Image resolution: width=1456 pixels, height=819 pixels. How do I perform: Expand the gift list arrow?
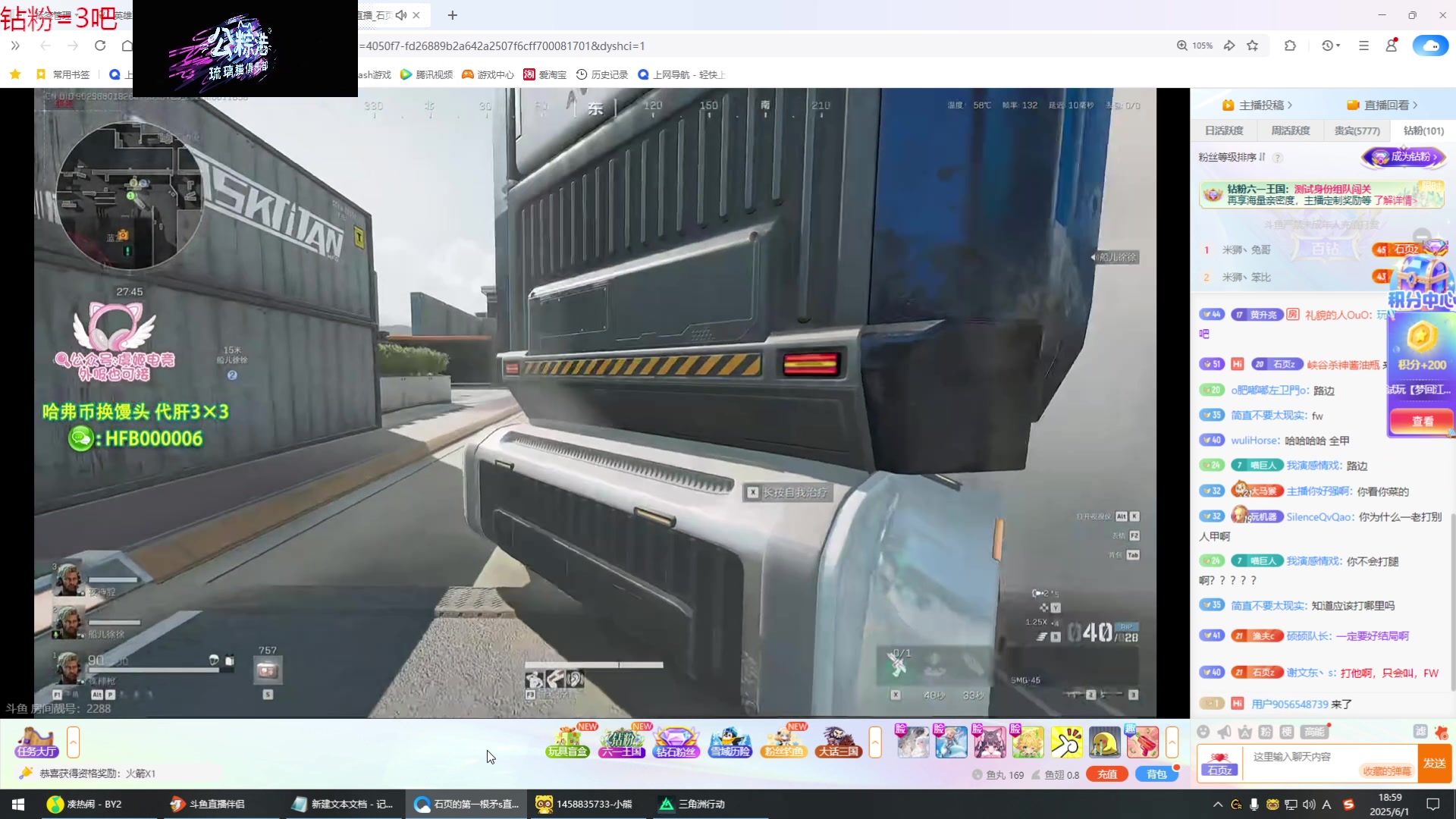(1172, 742)
